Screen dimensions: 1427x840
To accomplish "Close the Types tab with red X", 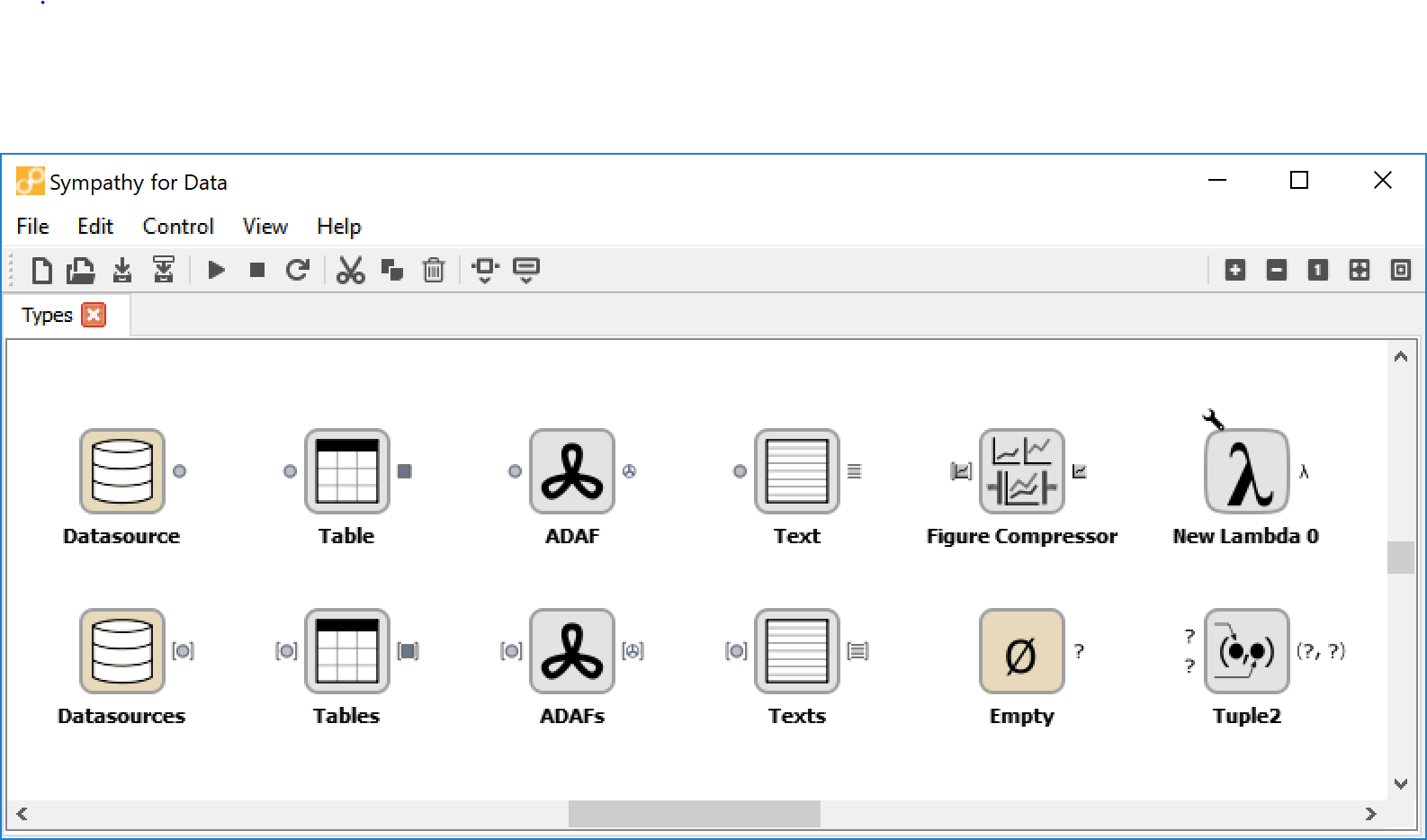I will coord(94,315).
